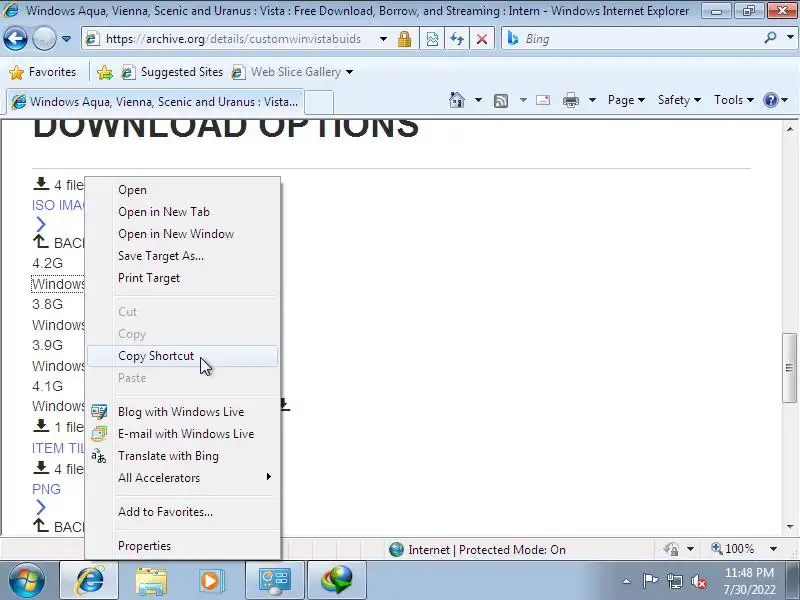Click the page scrollbar up arrow
This screenshot has height=600, width=800.
pos(790,129)
